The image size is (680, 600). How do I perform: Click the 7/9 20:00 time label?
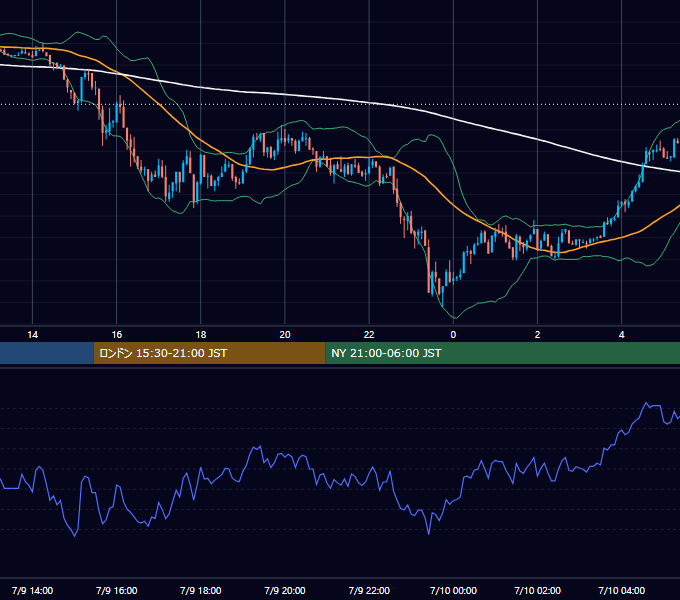(x=285, y=590)
